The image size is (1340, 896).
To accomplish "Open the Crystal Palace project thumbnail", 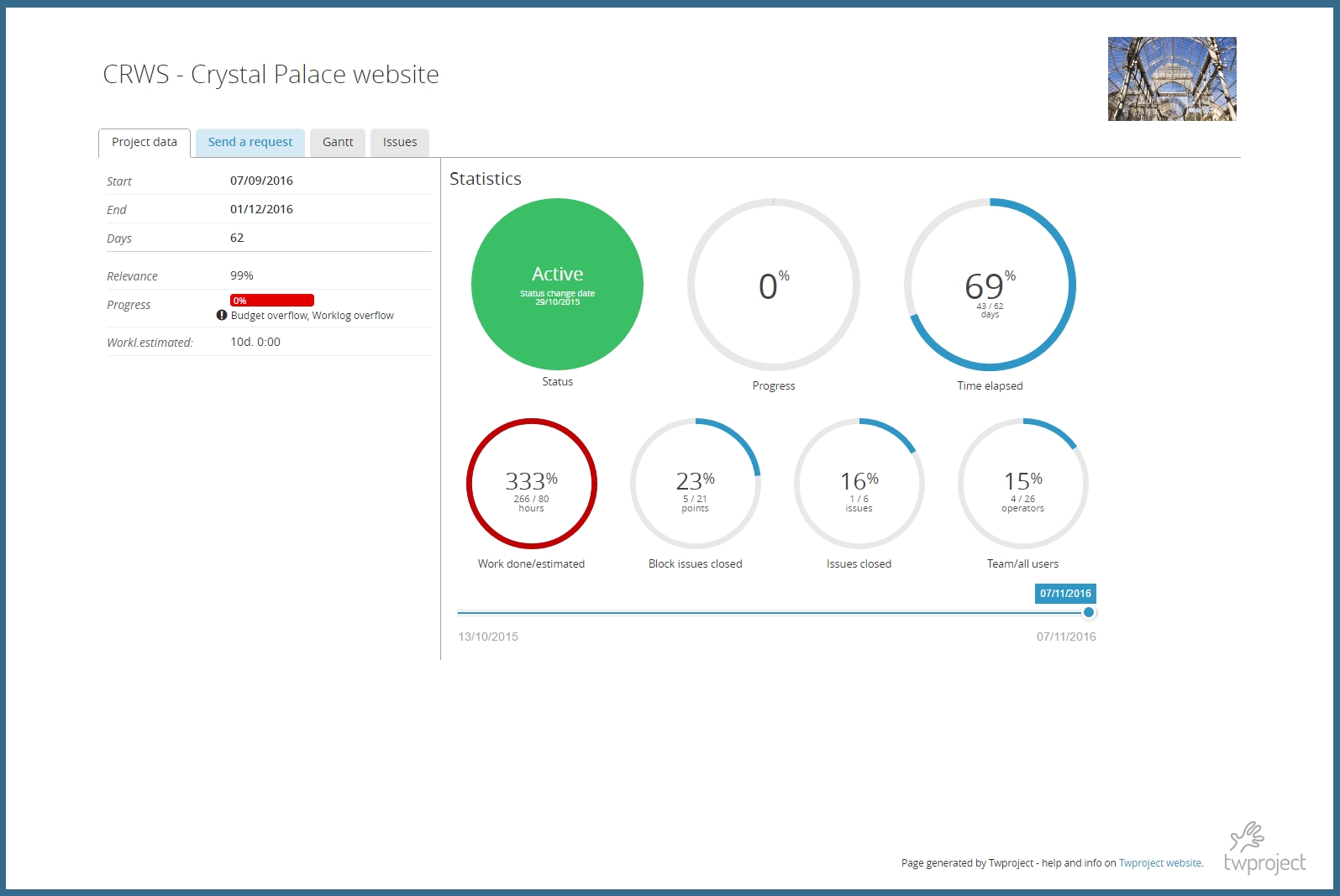I will click(x=1171, y=79).
